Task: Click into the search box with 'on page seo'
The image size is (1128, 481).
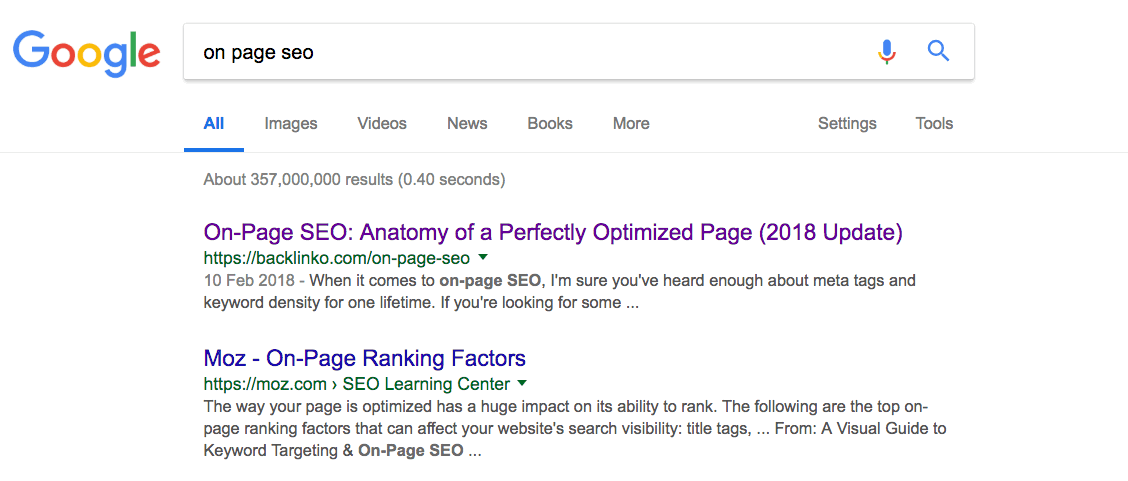Action: tap(520, 52)
